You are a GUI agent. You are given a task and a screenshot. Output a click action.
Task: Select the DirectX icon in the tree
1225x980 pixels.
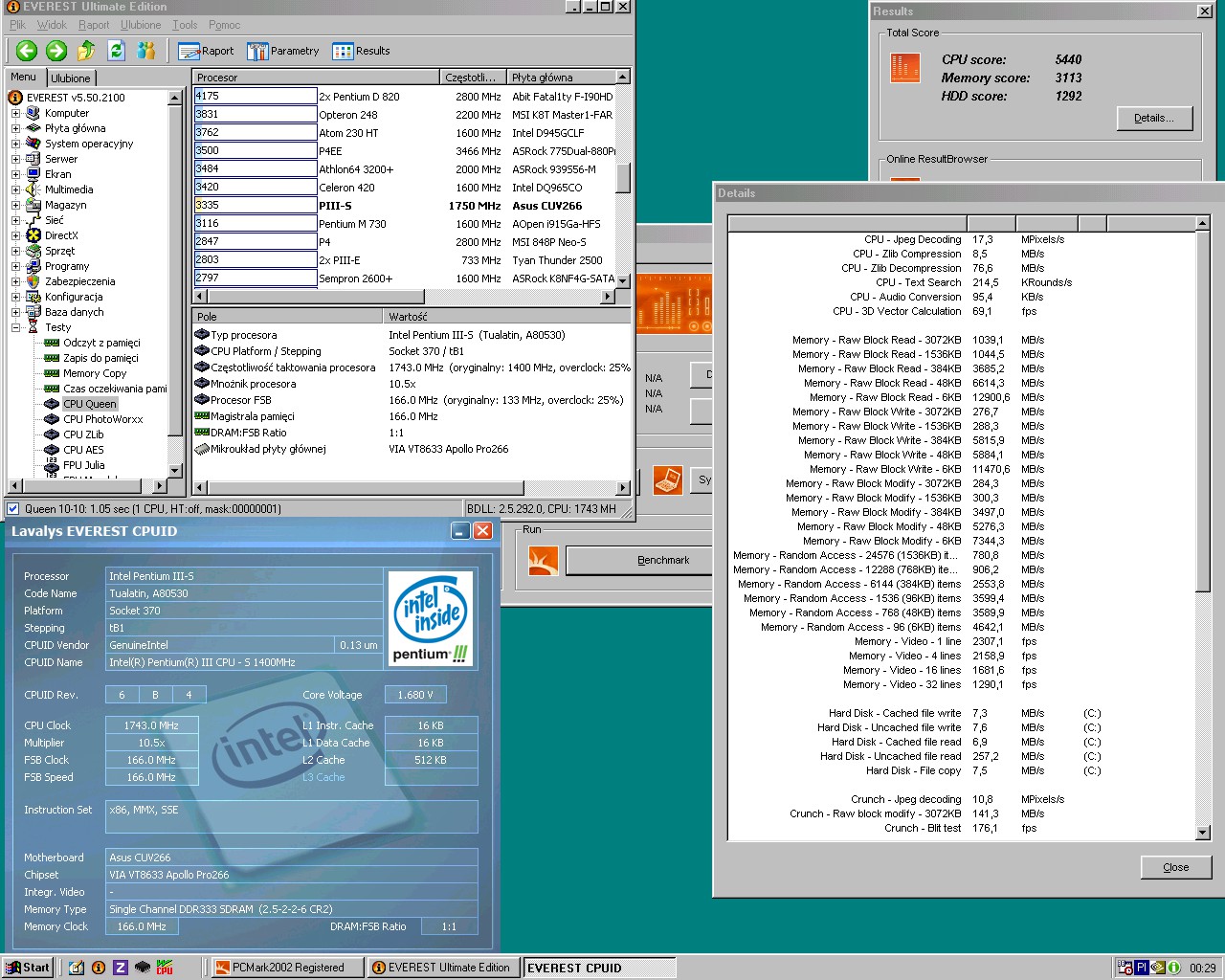tap(33, 235)
